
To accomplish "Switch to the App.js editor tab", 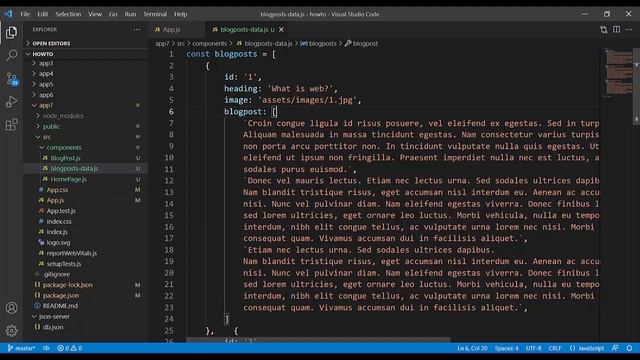I will pos(176,29).
